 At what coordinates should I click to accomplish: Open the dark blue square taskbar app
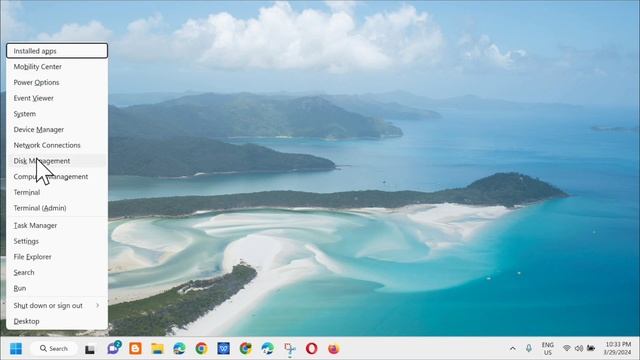point(223,349)
